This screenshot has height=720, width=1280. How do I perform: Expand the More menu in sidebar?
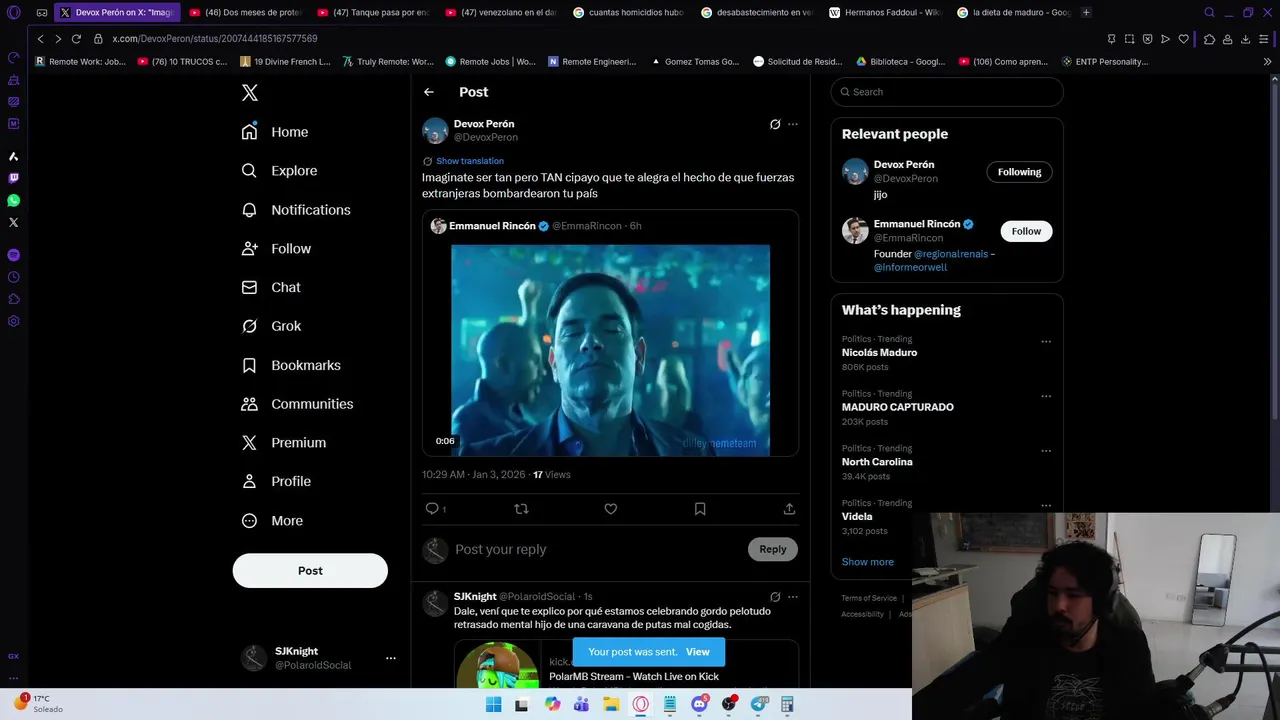click(x=272, y=521)
